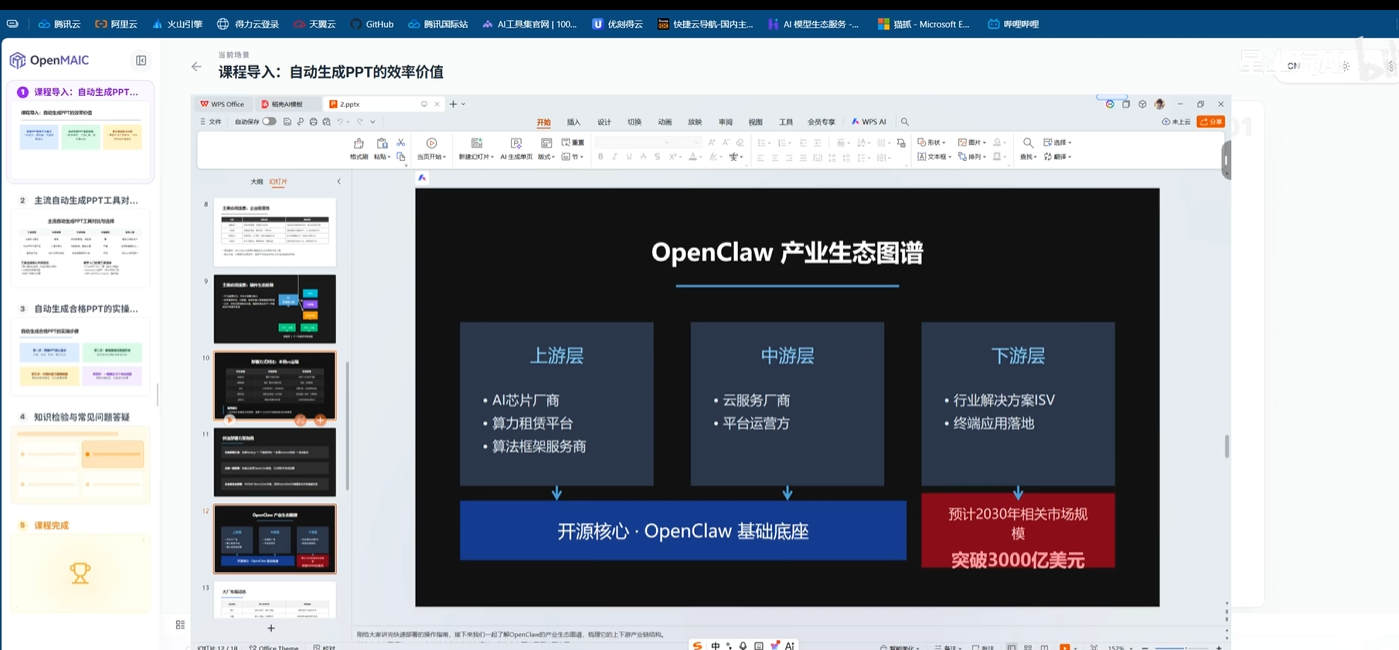Open the File (文件) menu
Viewport: 1399px width, 650px height.
pos(210,122)
